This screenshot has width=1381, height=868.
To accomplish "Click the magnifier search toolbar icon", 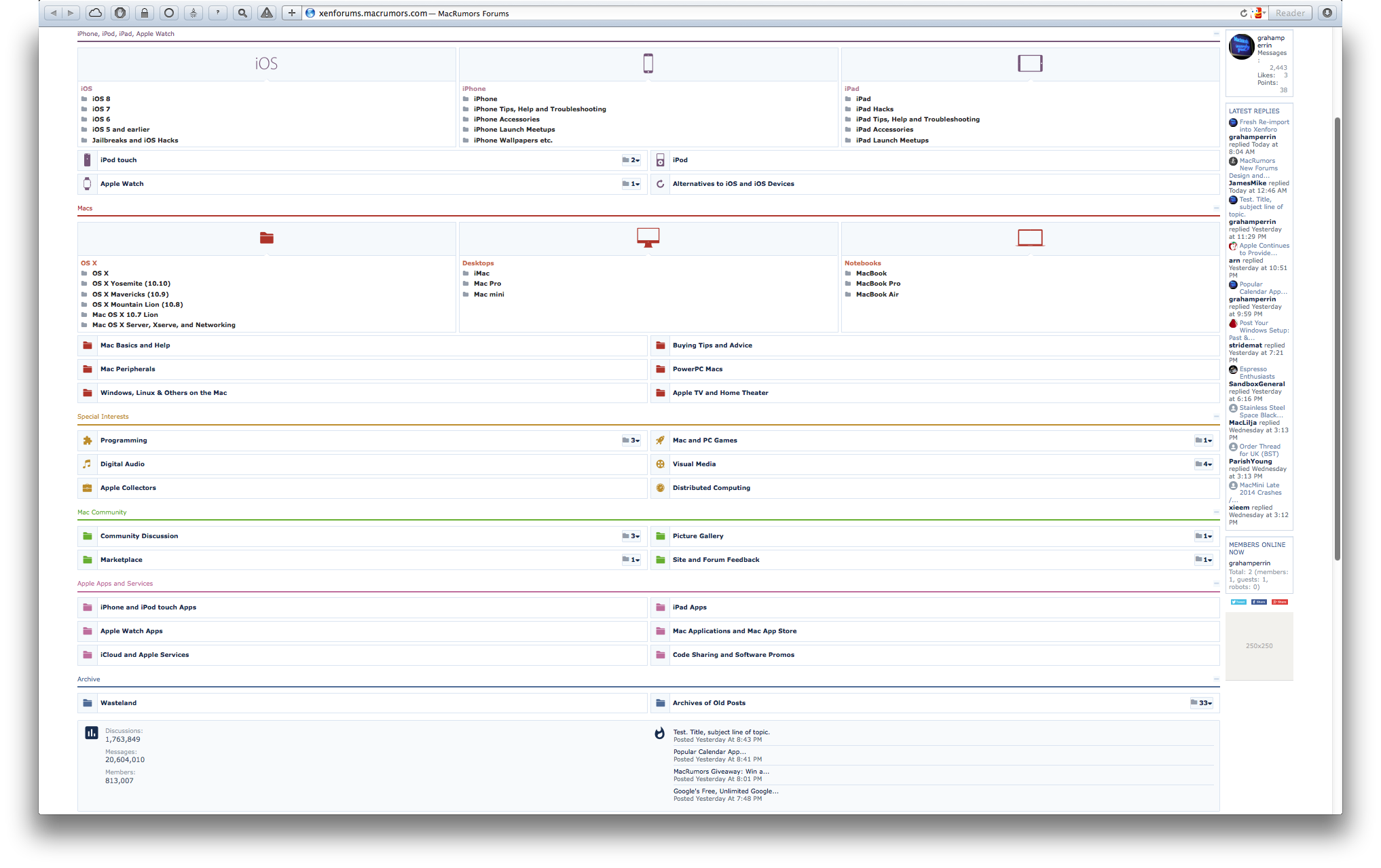I will [x=242, y=13].
